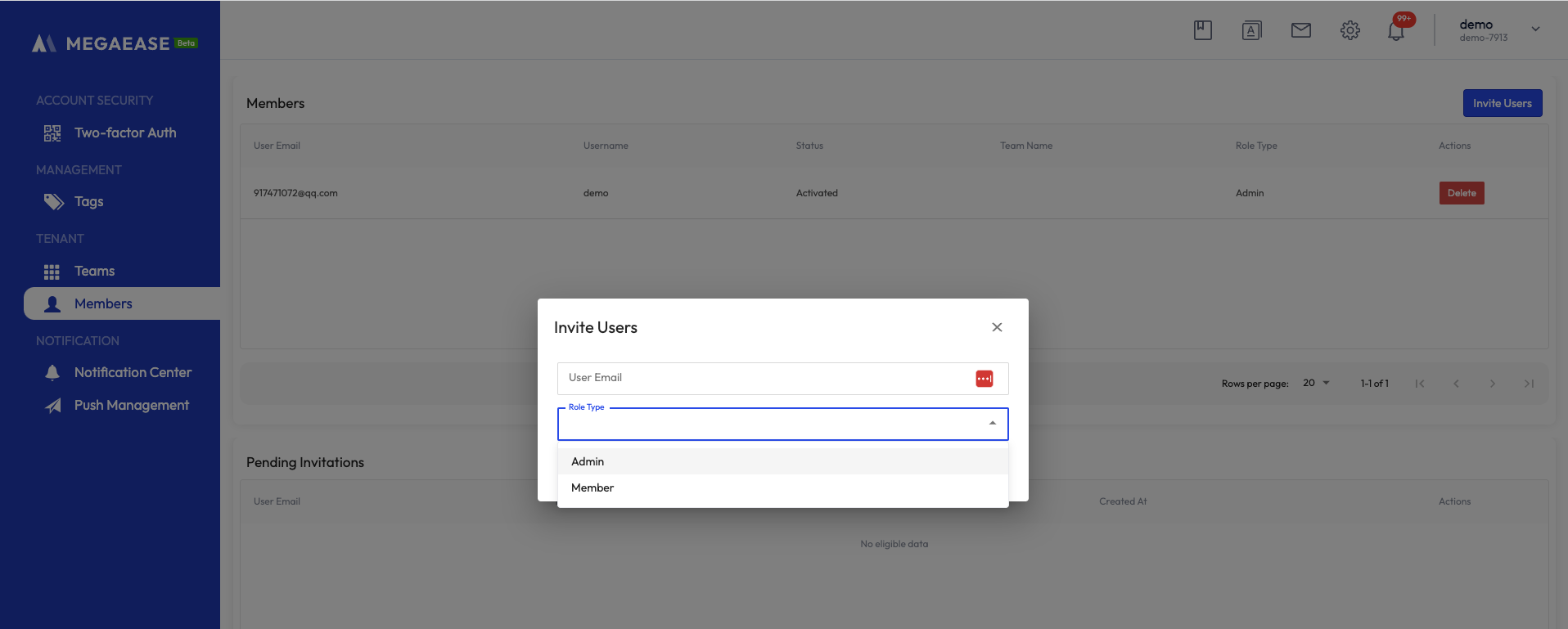This screenshot has width=1568, height=629.
Task: Check notifications bell with 99+ badge
Action: pos(1396,31)
